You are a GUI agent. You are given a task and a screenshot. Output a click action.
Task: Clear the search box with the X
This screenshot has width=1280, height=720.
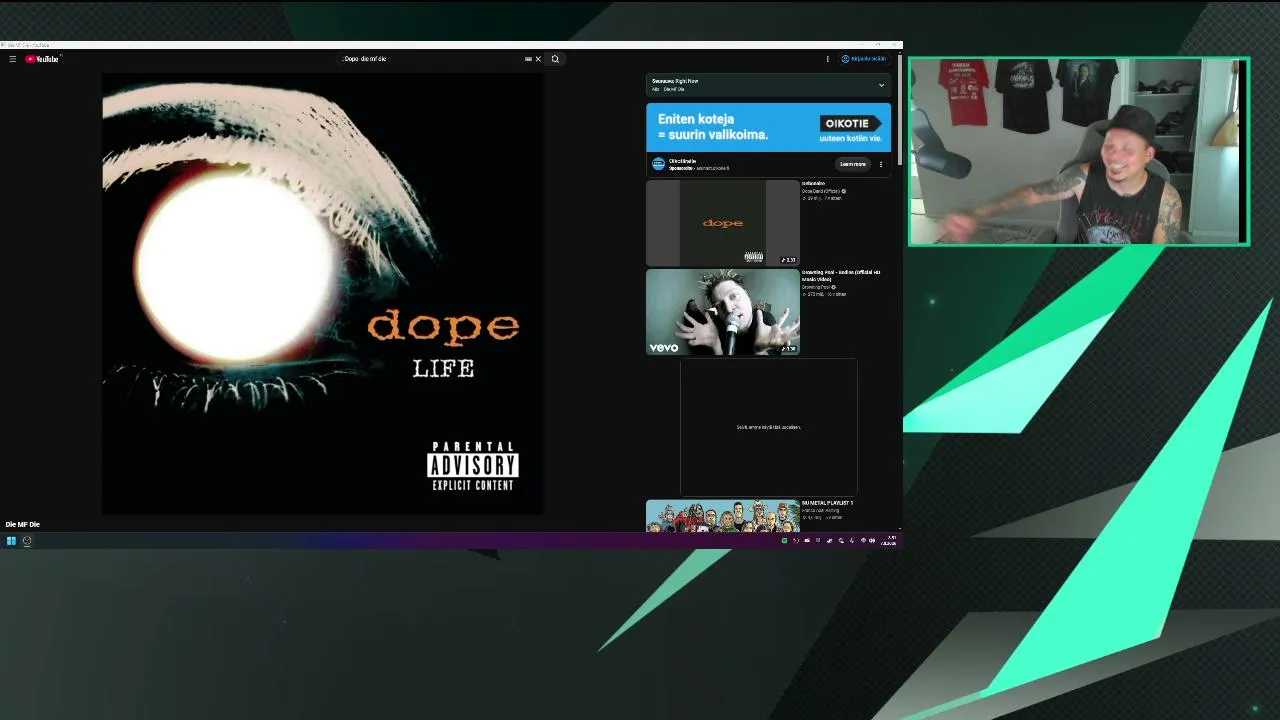(x=538, y=59)
